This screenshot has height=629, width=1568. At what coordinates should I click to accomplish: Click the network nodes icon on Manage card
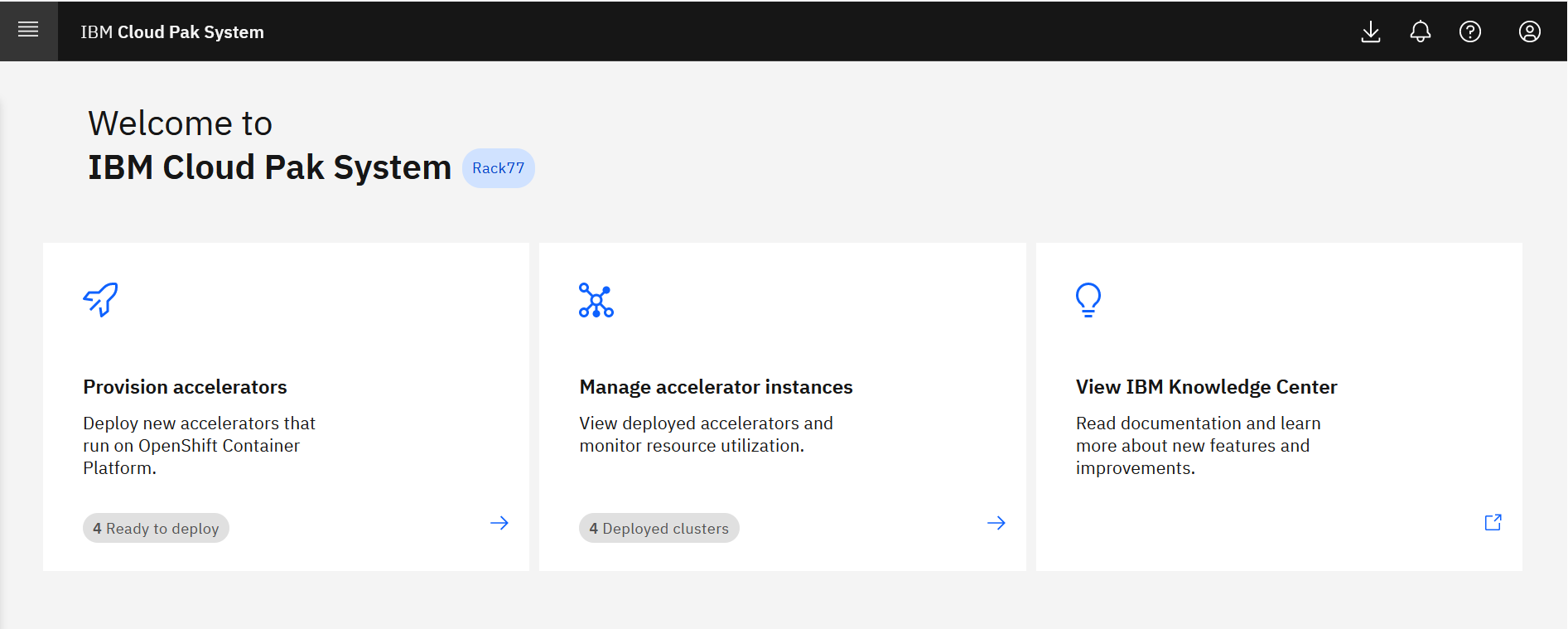click(596, 300)
